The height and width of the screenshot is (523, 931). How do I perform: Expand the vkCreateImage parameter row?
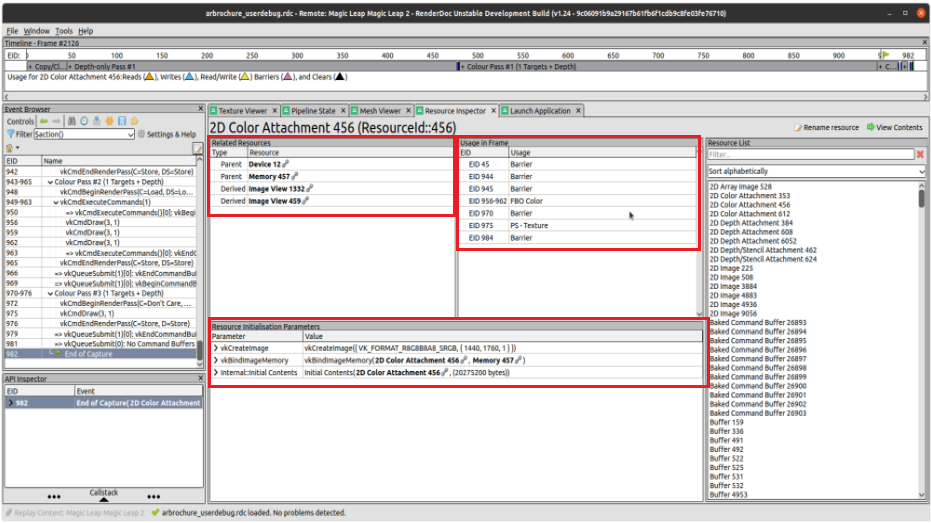click(215, 347)
